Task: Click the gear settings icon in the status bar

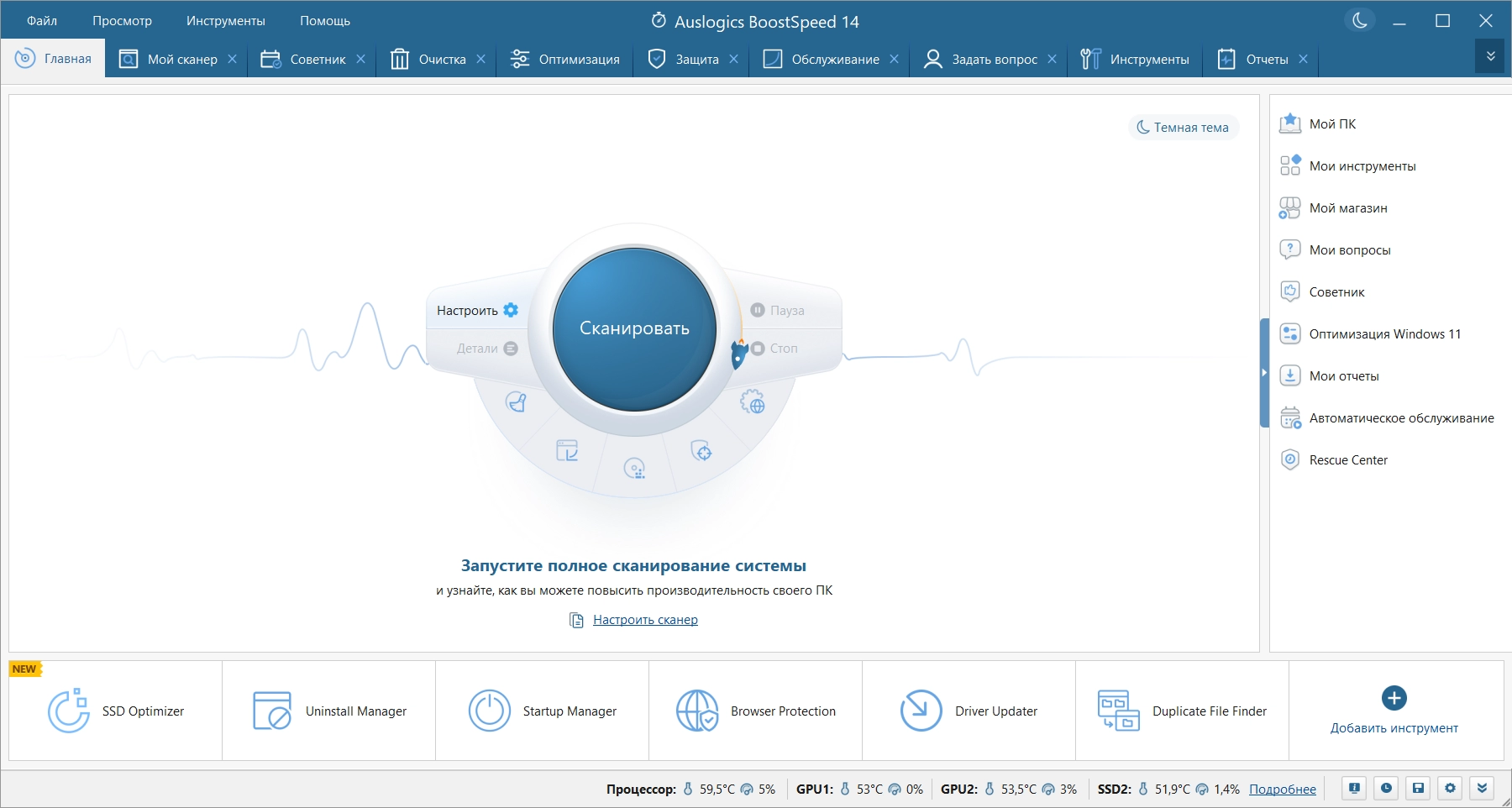Action: click(x=1450, y=788)
